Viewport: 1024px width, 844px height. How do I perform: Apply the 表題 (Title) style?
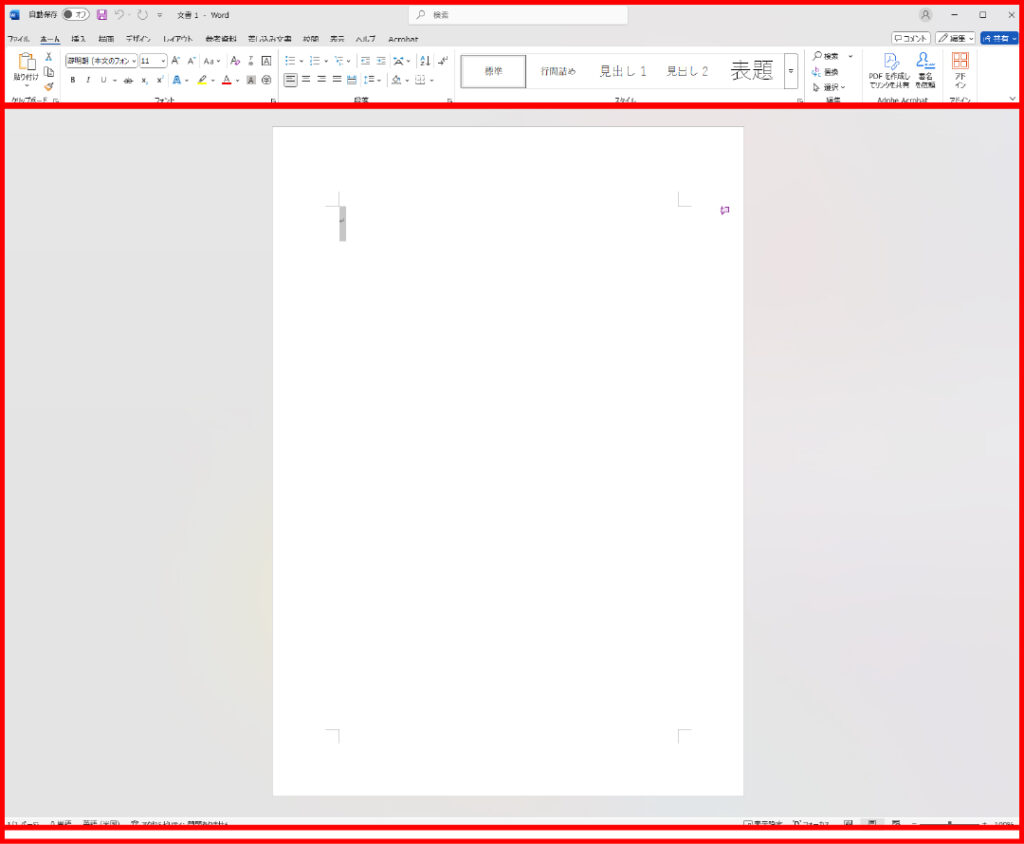point(752,71)
